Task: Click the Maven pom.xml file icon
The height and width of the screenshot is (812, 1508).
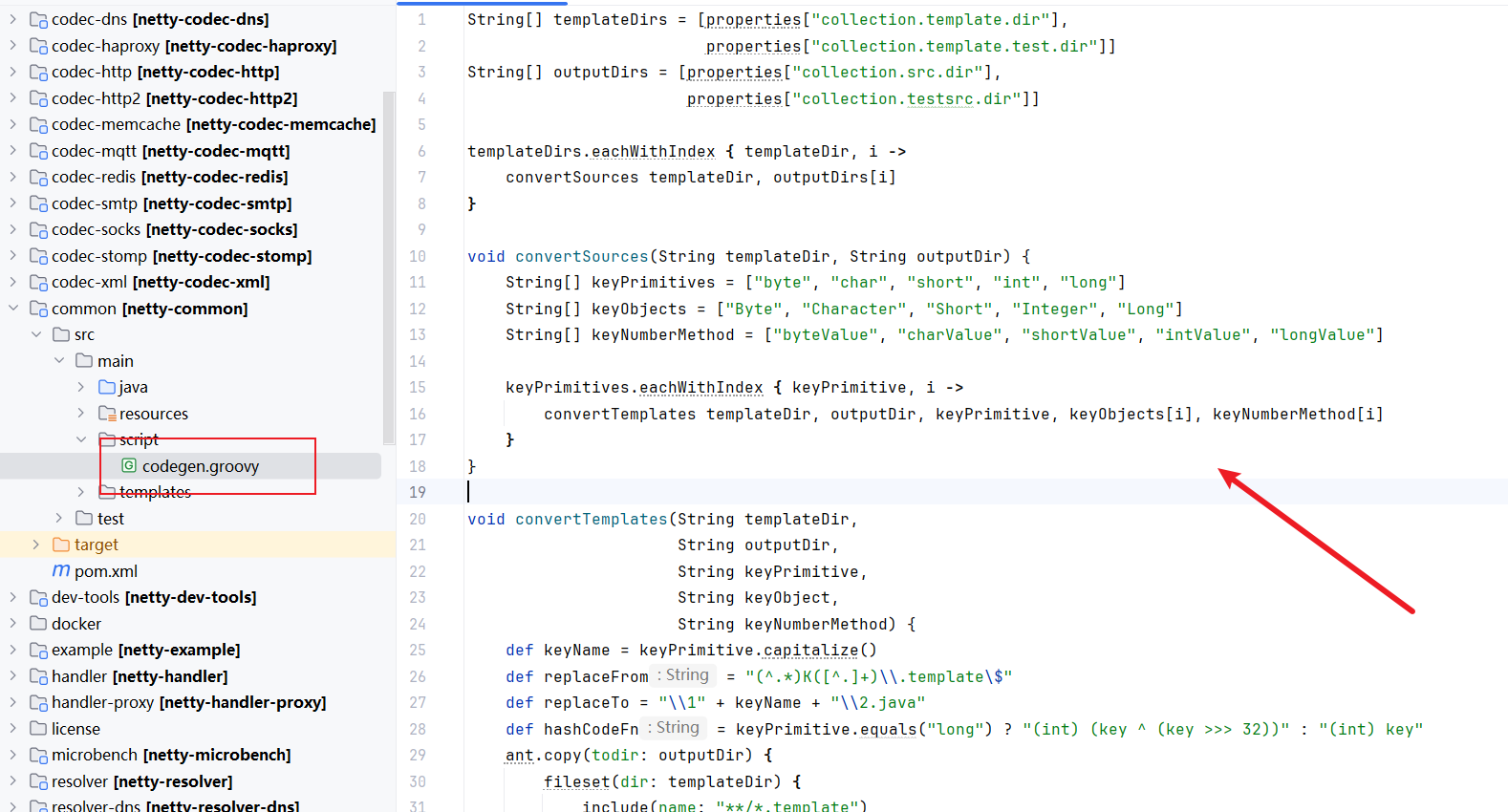Action: tap(61, 571)
